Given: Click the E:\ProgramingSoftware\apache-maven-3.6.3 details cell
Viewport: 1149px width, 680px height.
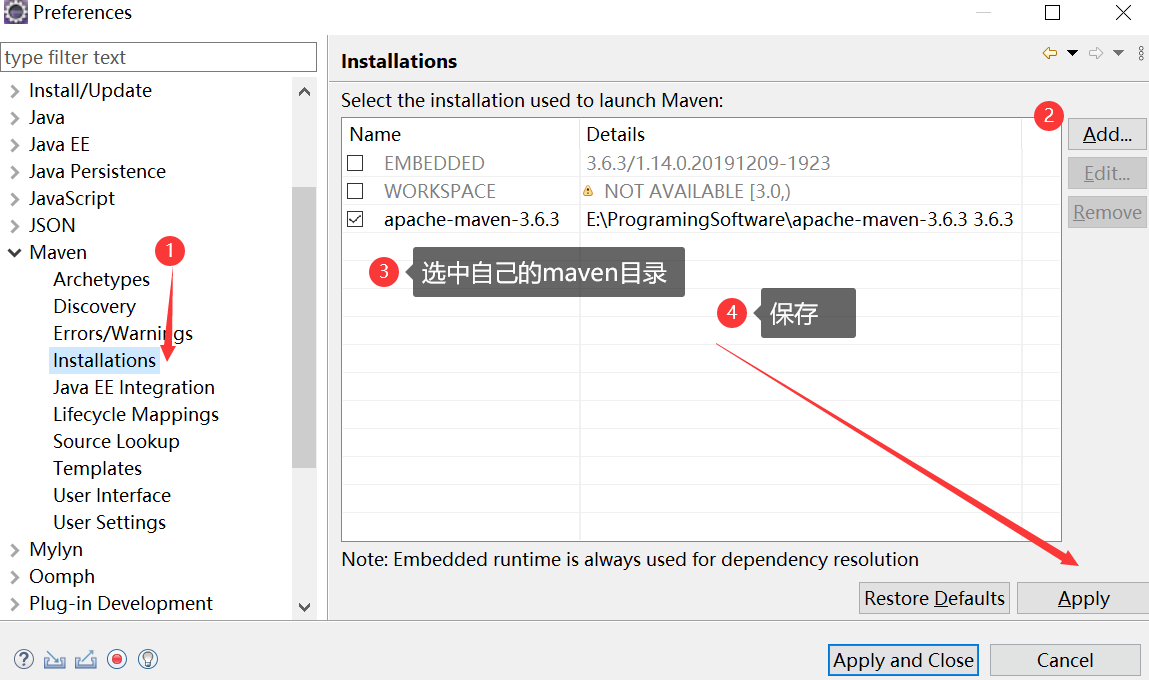Looking at the screenshot, I should pos(799,219).
